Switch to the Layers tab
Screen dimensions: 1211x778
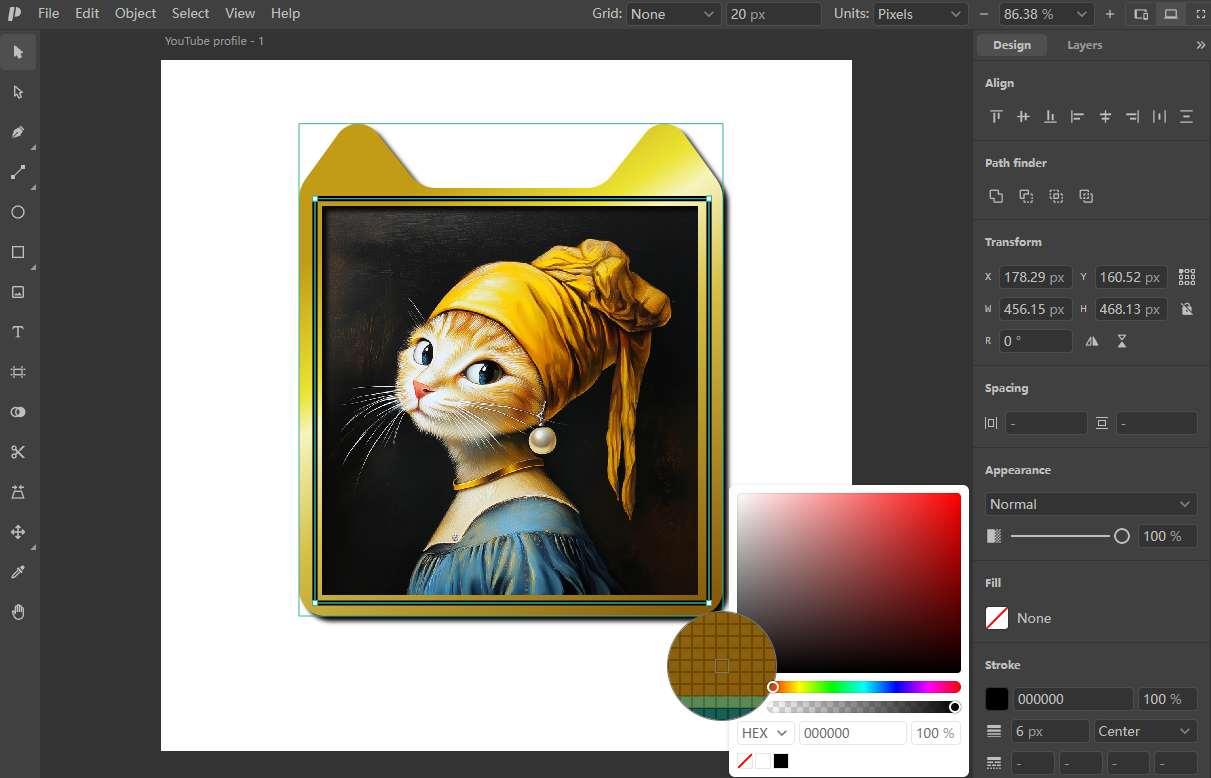1084,45
